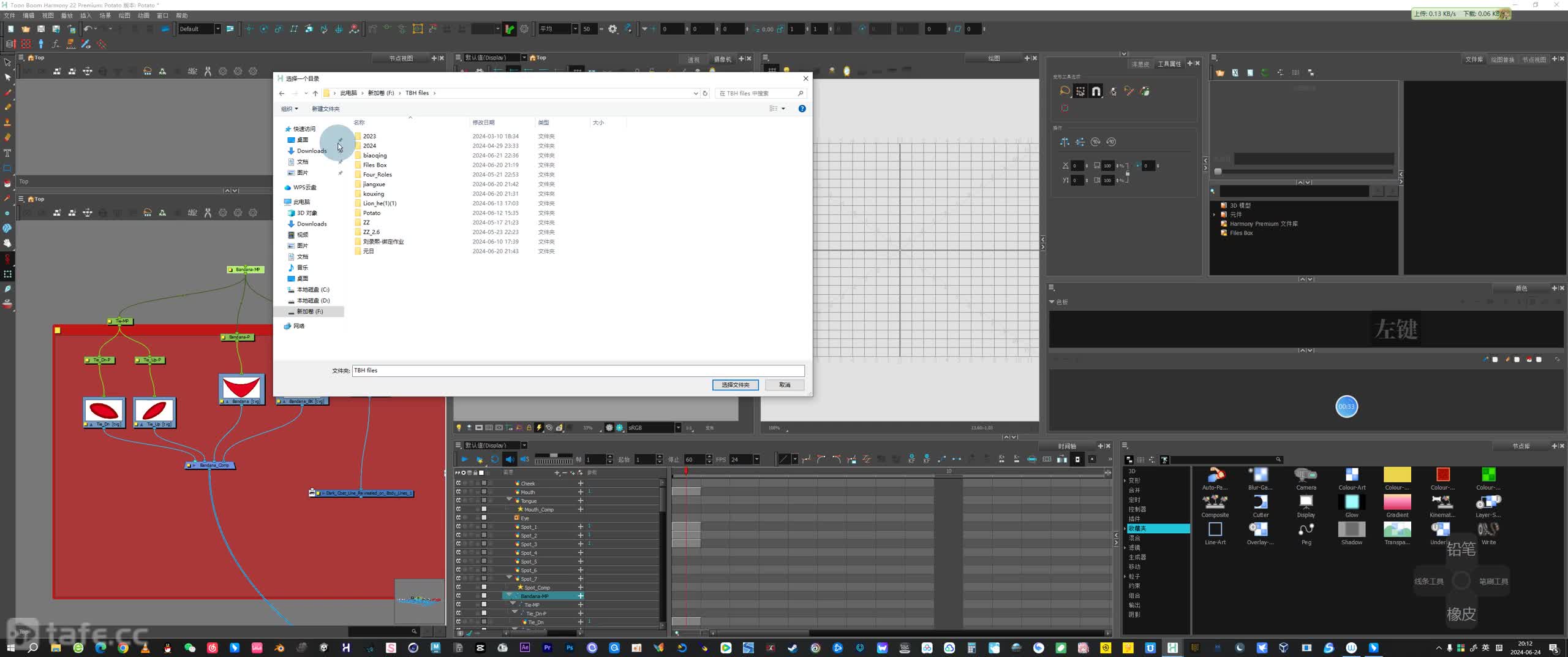Click flip horizontal in tool properties
The width and height of the screenshot is (1568, 657).
click(1065, 142)
